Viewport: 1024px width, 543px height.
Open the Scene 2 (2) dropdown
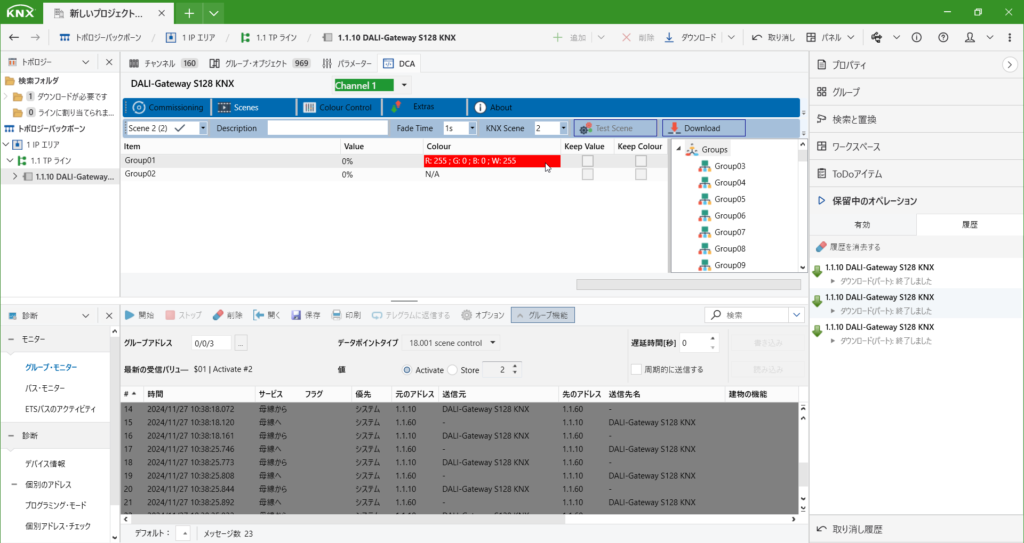[203, 128]
